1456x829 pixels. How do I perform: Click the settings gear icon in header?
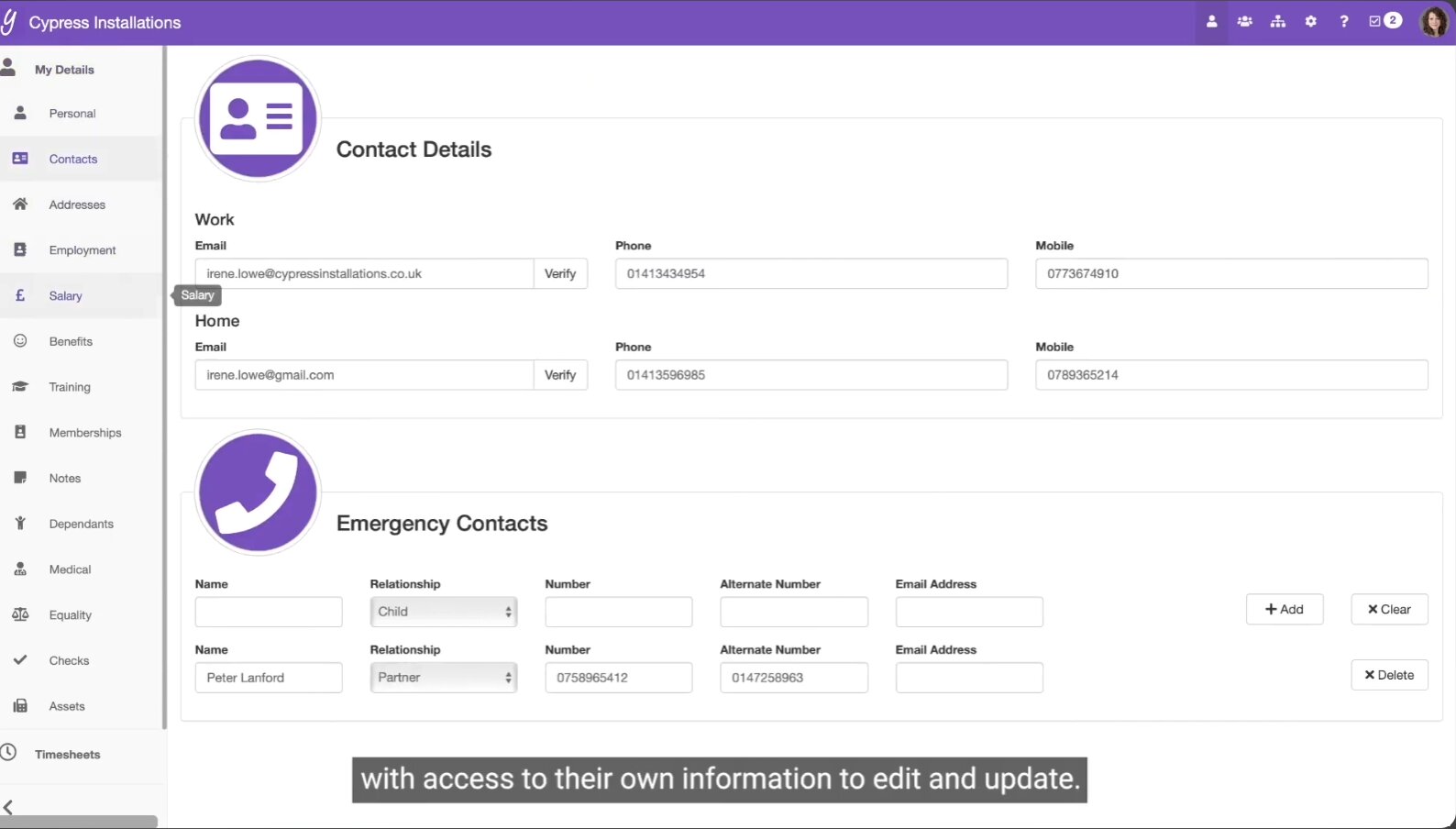[x=1311, y=21]
